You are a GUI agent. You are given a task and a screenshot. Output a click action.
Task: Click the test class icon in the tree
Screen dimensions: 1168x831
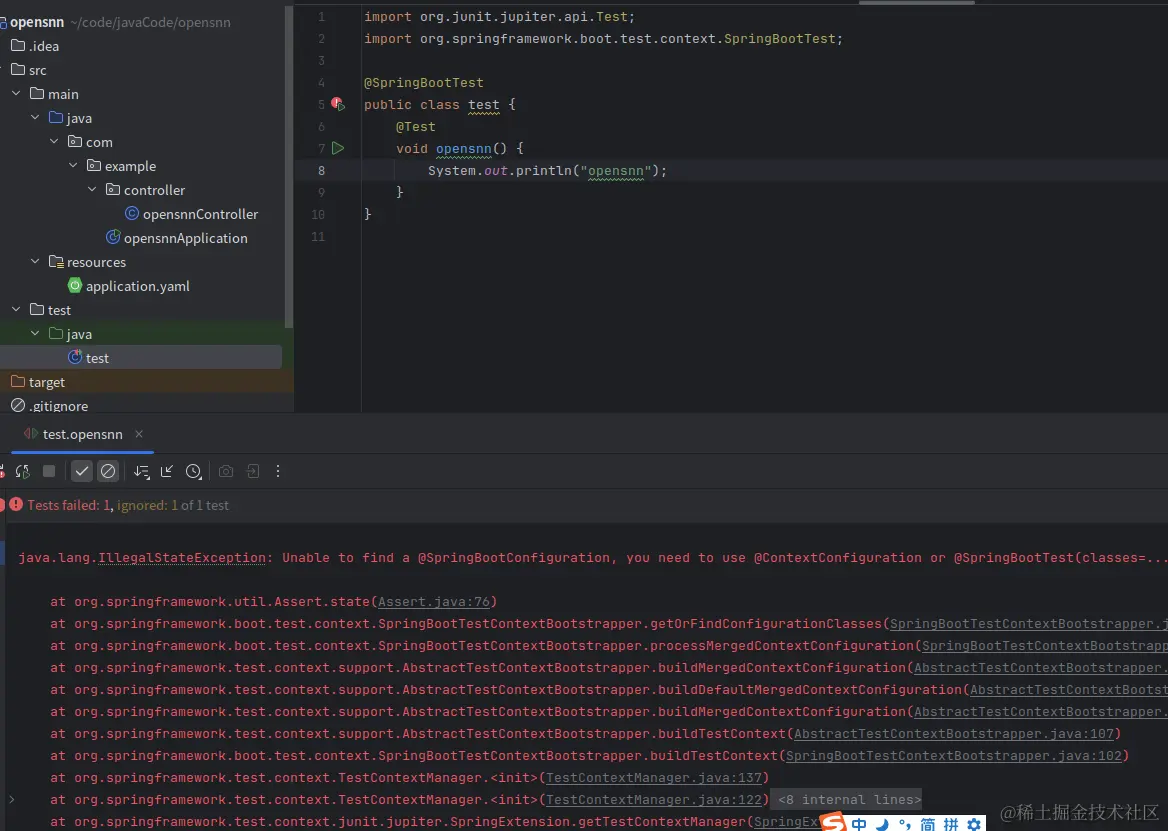click(x=74, y=357)
